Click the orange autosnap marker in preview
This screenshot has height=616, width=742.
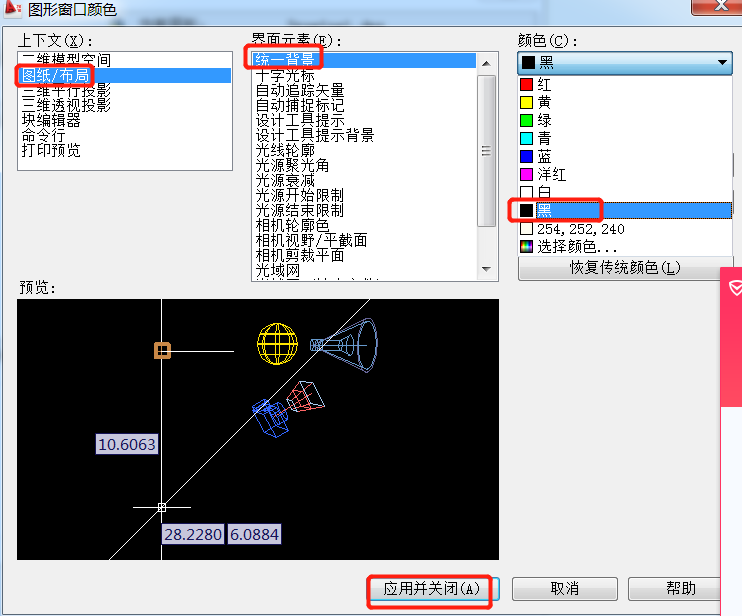(x=162, y=350)
